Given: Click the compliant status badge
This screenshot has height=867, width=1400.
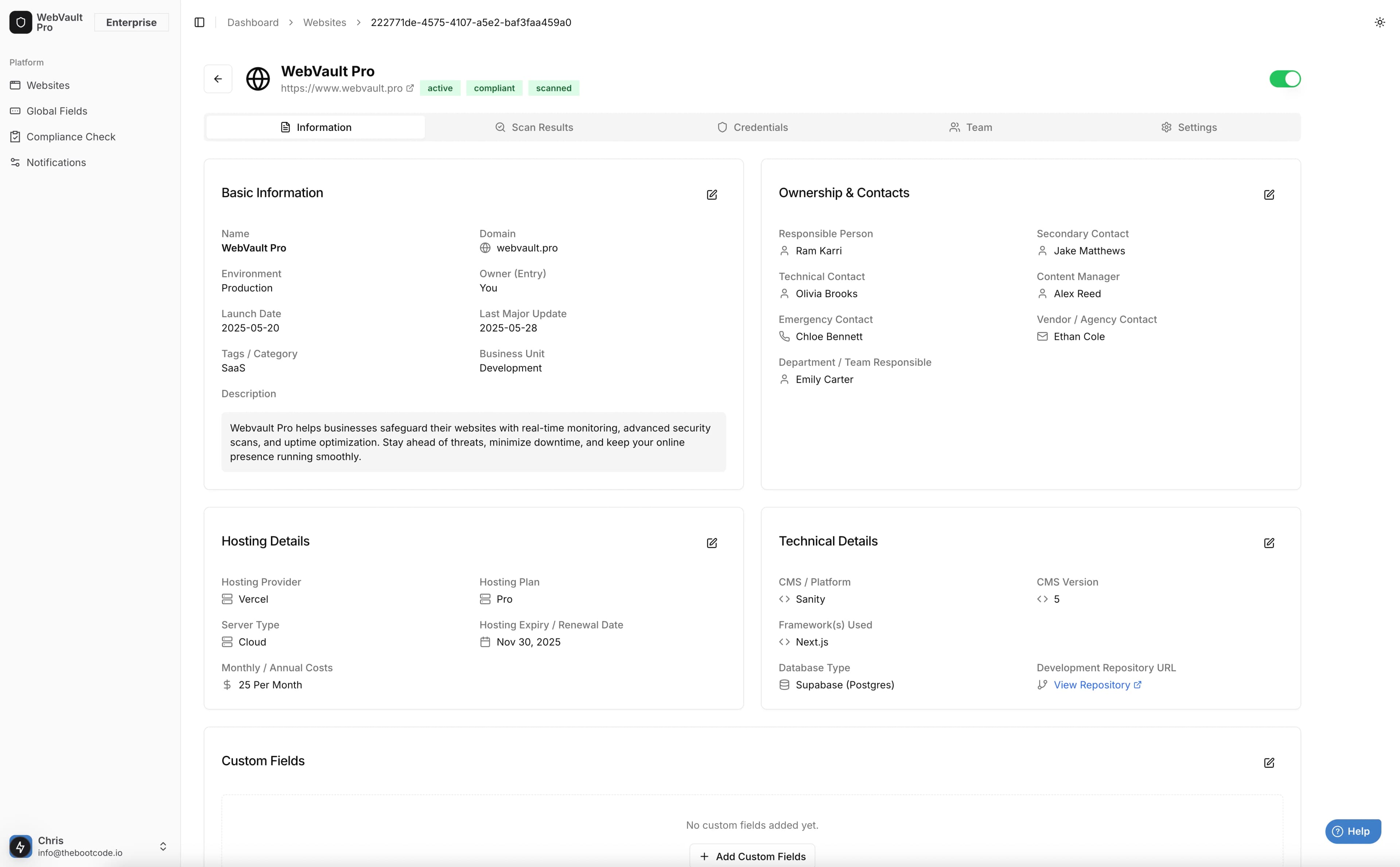Looking at the screenshot, I should tap(494, 88).
